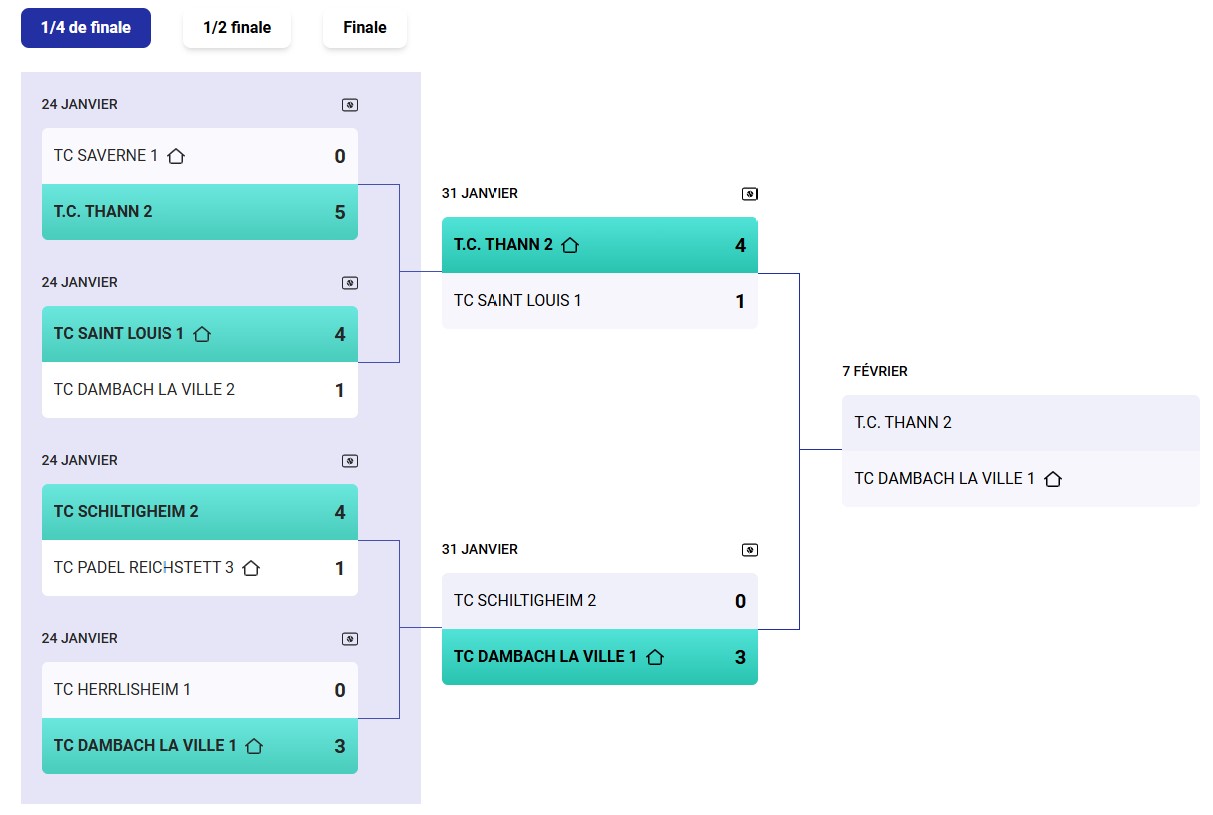Open TC SCHILTIGHEIM 2 winner row in quarterfinal
The width and height of the screenshot is (1213, 815).
pos(200,512)
